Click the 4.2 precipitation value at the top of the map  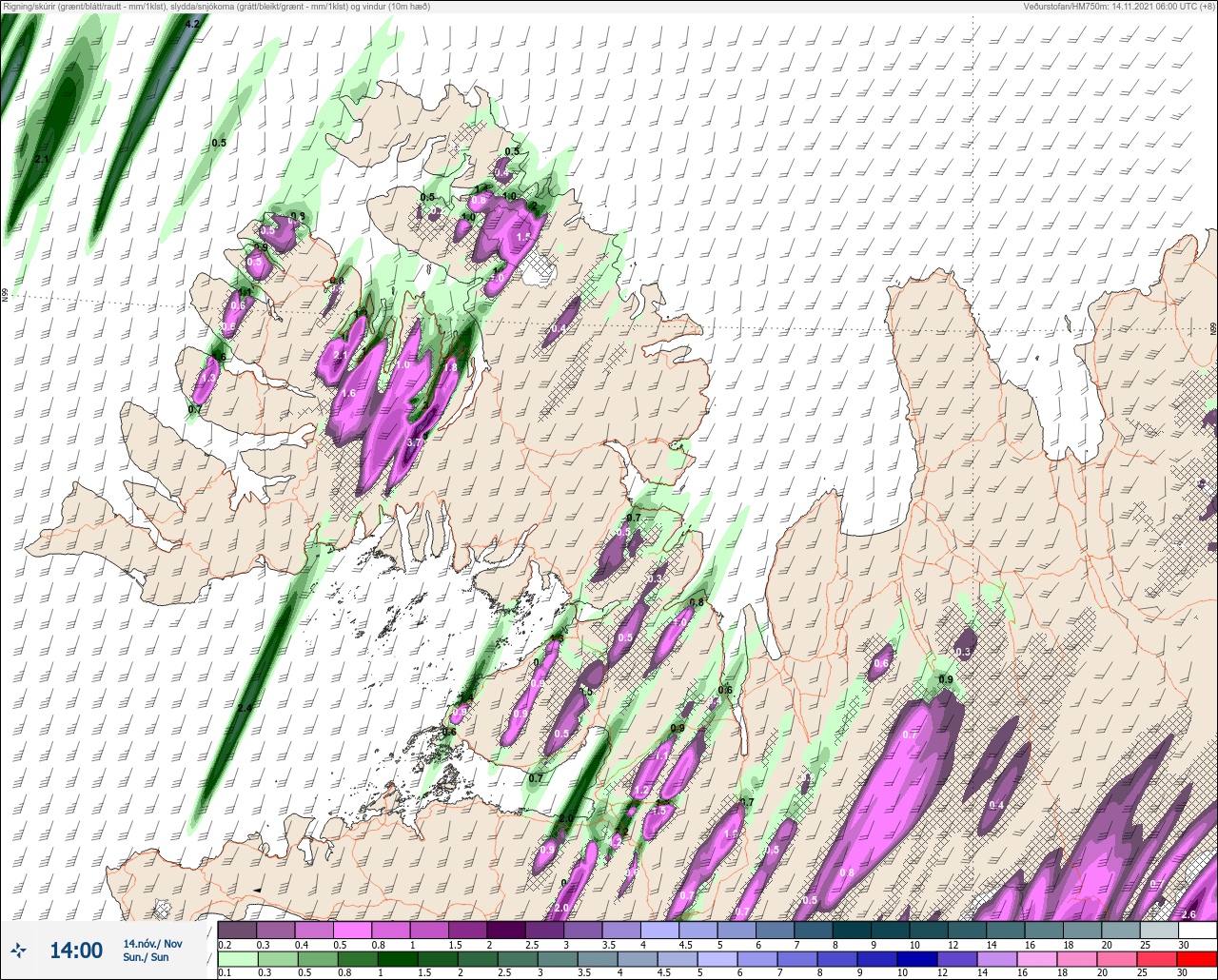(x=192, y=24)
